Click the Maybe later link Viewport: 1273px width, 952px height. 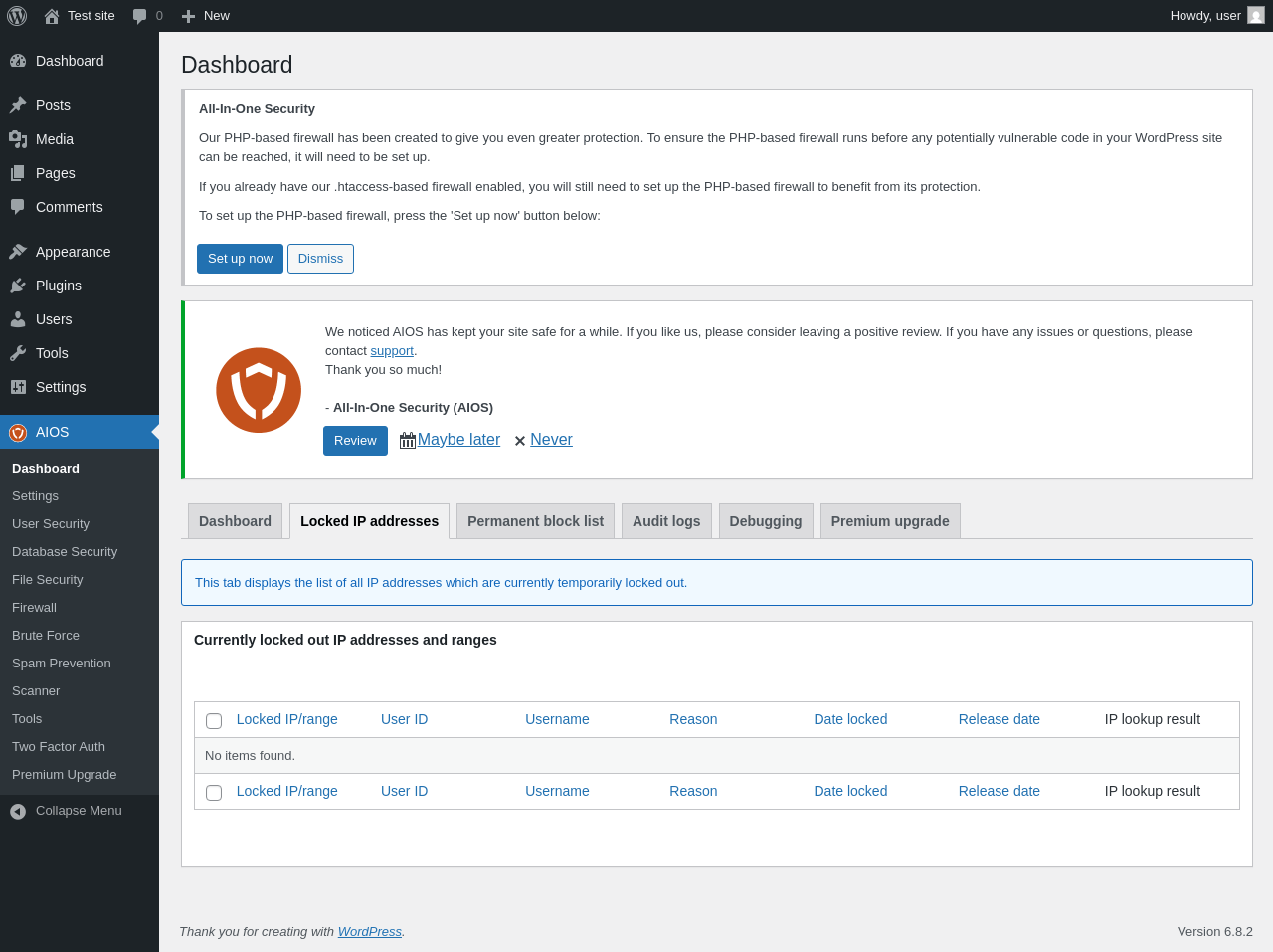pos(458,440)
